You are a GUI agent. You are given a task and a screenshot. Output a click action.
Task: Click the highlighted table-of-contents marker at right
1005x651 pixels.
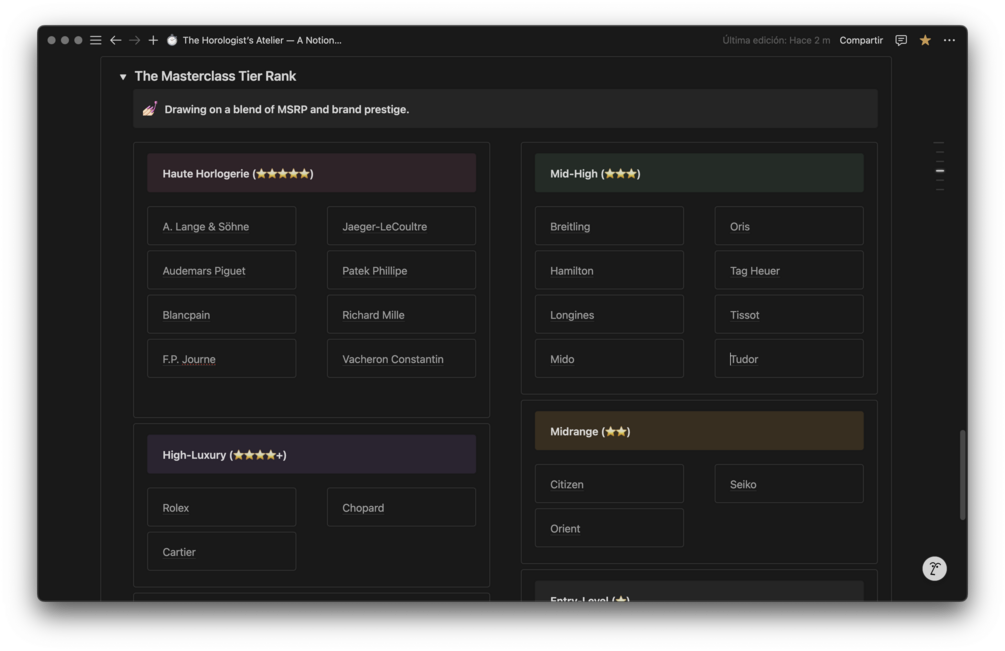point(940,171)
